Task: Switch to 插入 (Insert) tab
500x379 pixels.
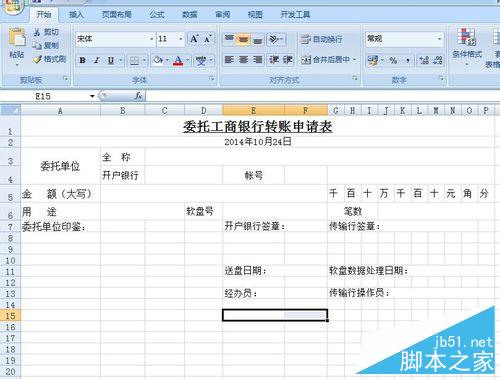Action: [x=76, y=15]
